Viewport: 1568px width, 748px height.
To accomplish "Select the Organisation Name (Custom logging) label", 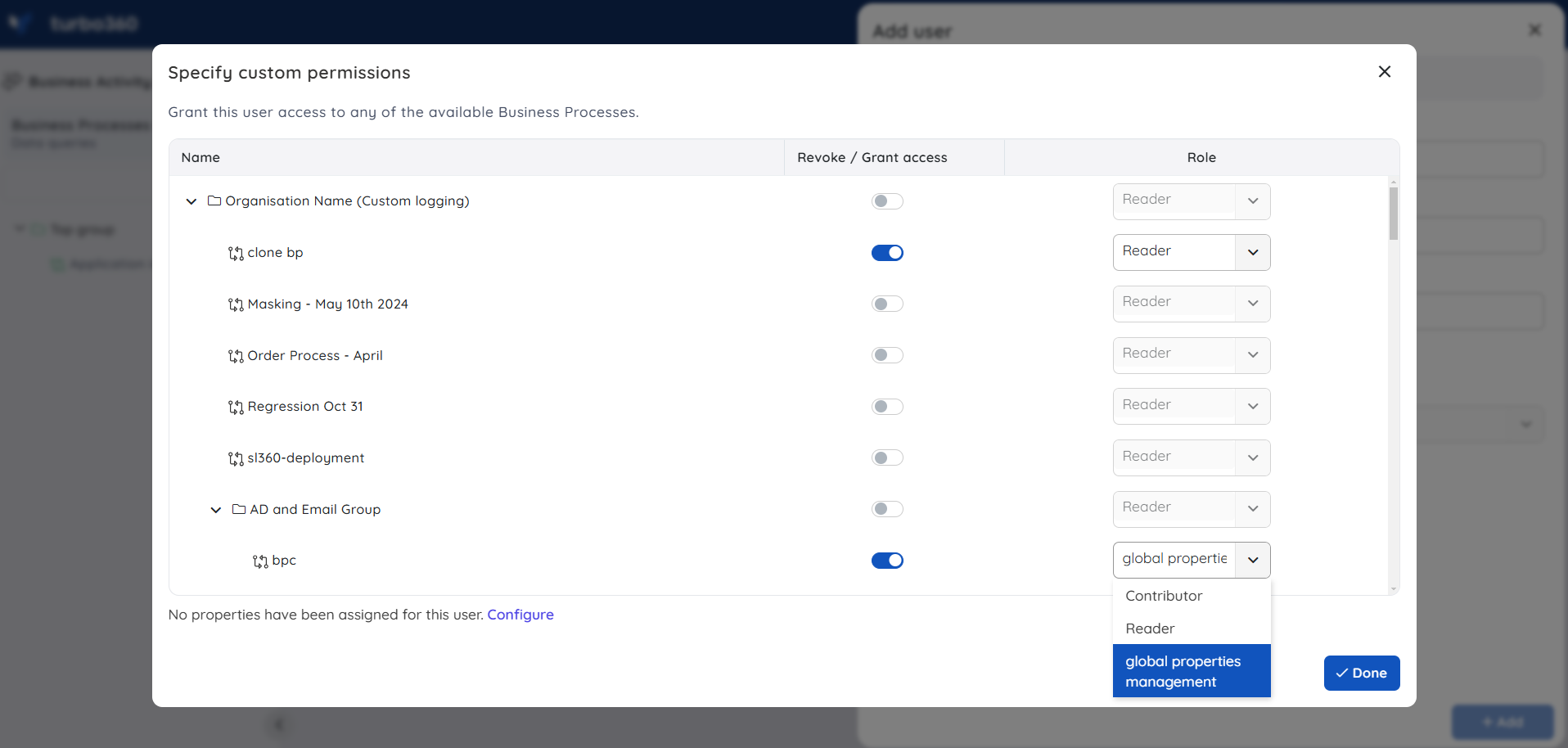I will pyautogui.click(x=348, y=201).
